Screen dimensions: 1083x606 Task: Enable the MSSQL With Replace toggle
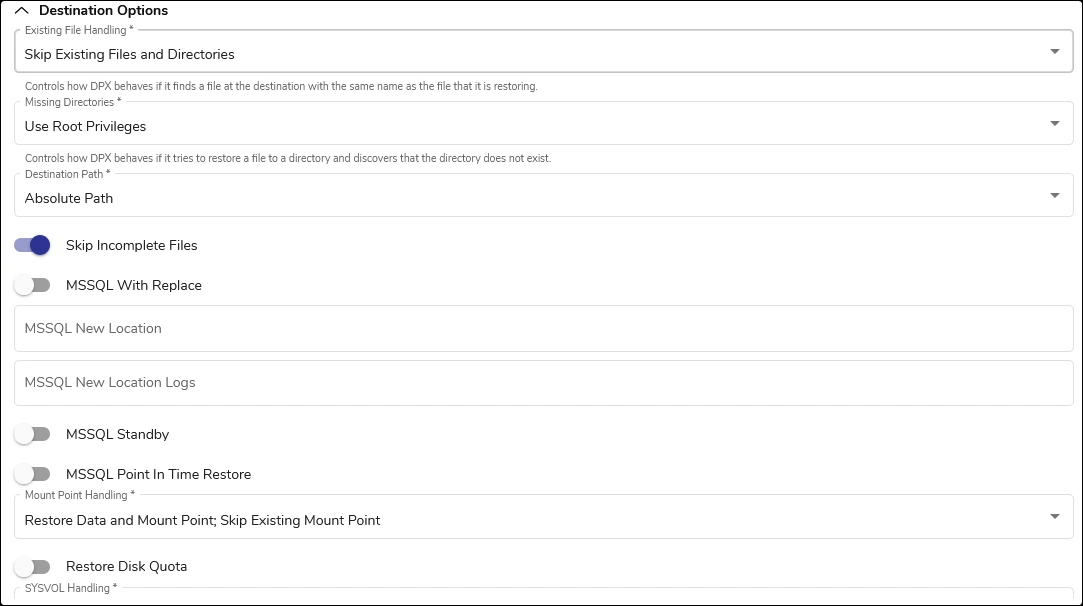pos(32,285)
